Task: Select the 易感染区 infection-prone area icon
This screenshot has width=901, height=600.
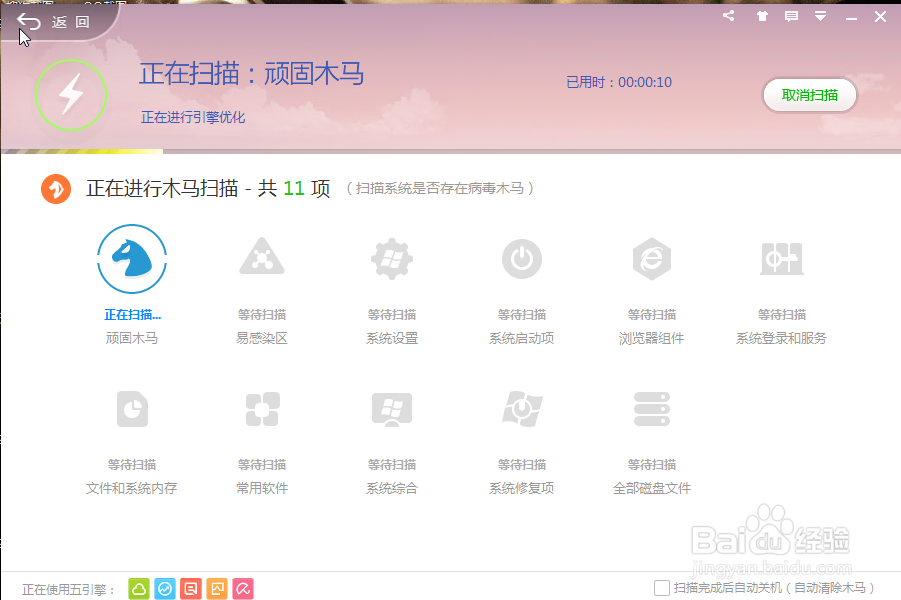Action: (261, 258)
